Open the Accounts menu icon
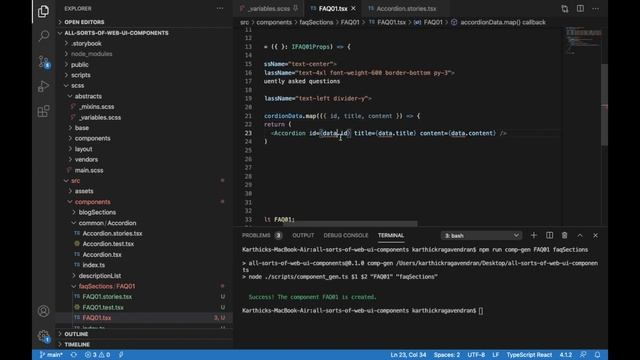This screenshot has width=640, height=360. [43, 311]
